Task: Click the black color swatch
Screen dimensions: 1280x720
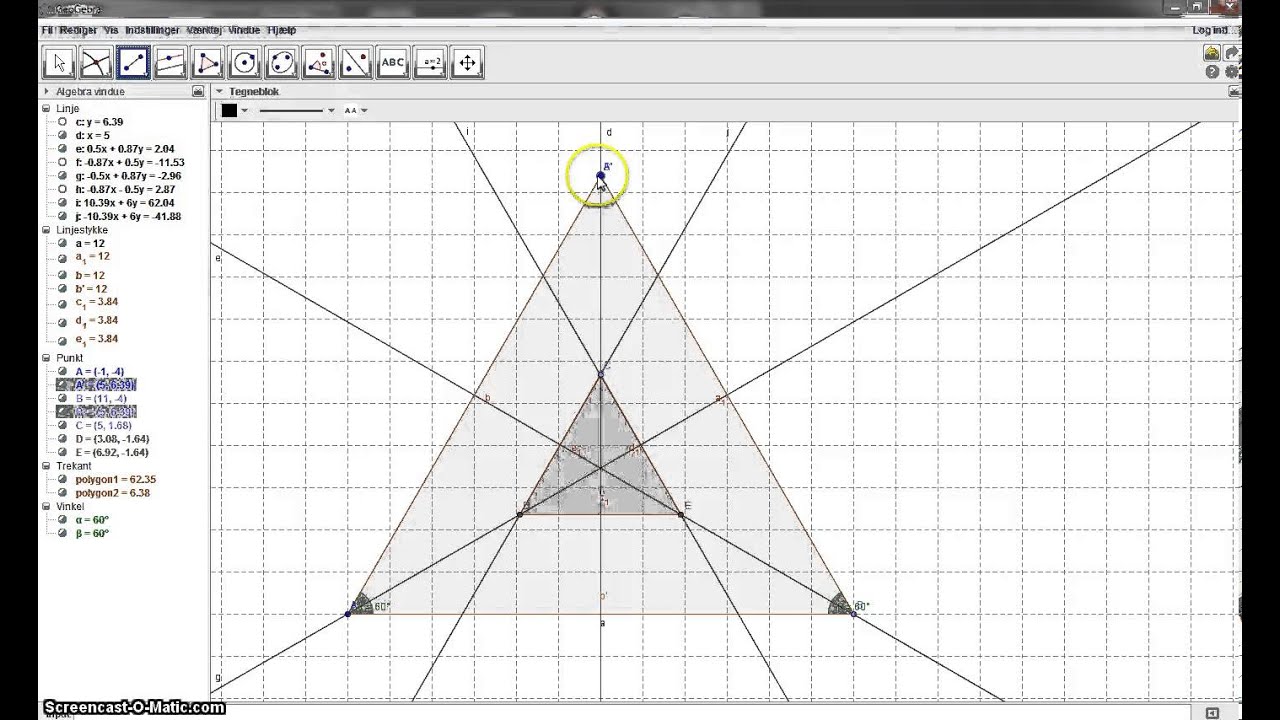Action: click(229, 110)
